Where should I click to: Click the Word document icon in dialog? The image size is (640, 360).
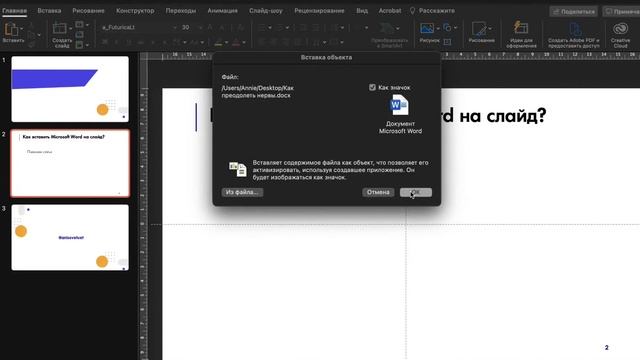coord(399,105)
